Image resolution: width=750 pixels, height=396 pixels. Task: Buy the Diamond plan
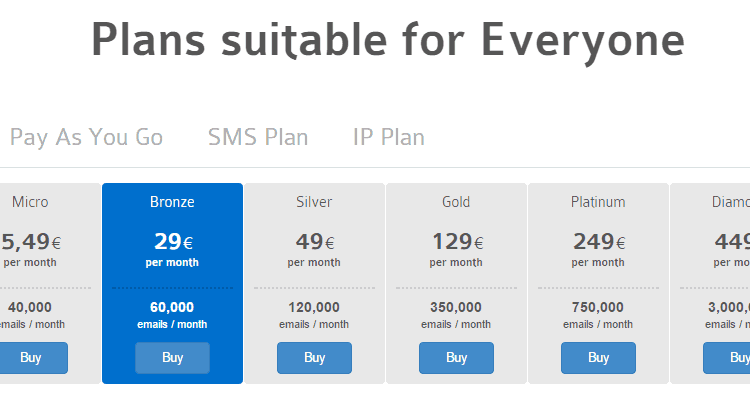pyautogui.click(x=727, y=358)
